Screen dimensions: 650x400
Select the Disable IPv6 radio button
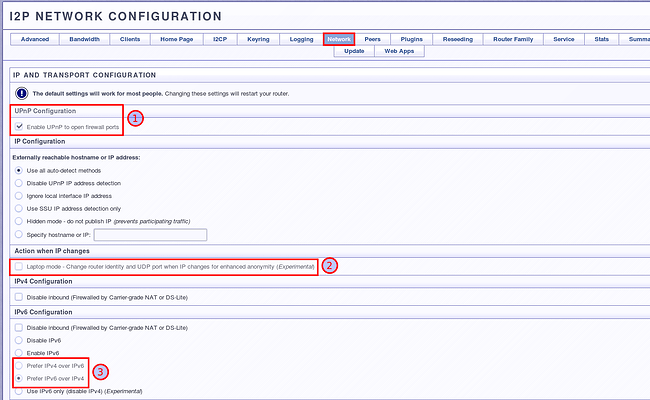coord(19,340)
